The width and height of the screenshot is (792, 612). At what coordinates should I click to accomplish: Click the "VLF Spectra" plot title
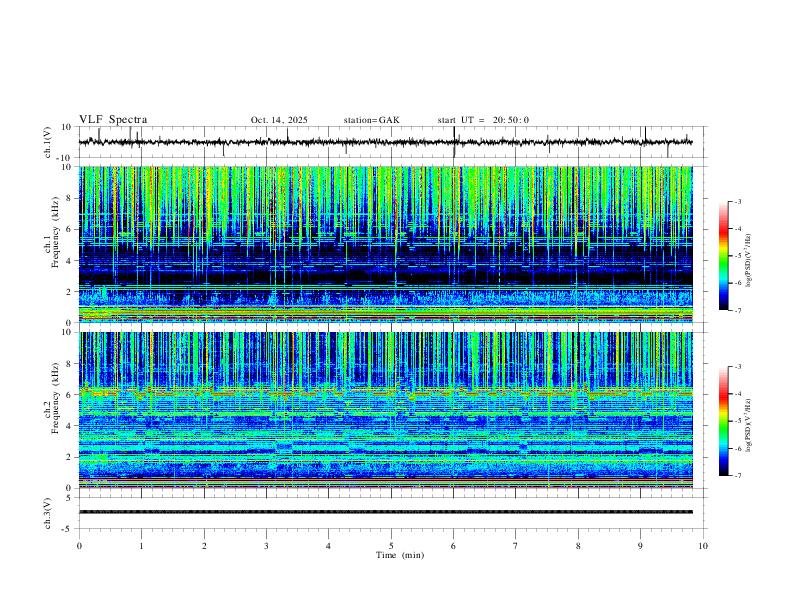113,120
